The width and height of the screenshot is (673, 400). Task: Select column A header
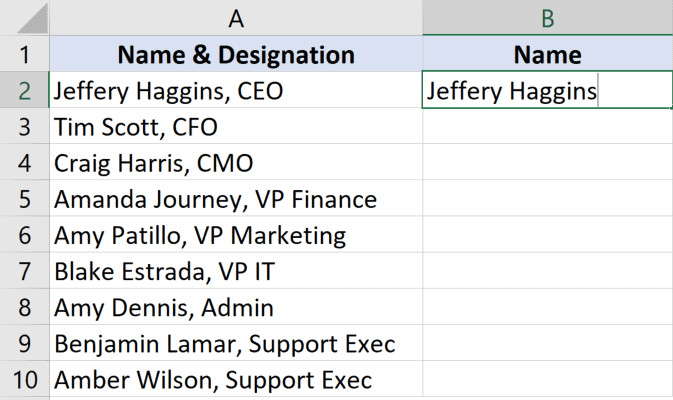236,18
